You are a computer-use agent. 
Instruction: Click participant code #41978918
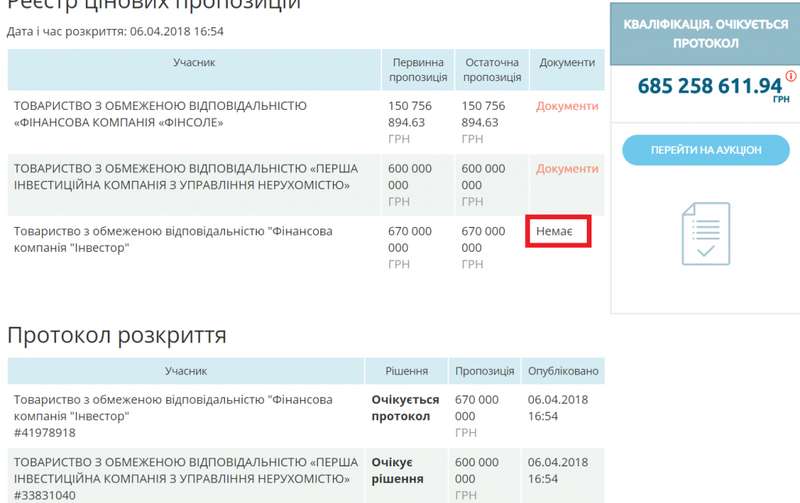click(44, 433)
